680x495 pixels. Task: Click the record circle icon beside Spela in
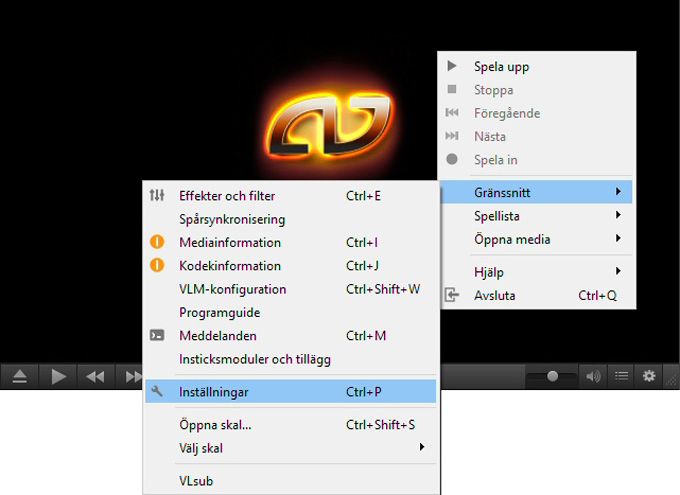click(452, 159)
